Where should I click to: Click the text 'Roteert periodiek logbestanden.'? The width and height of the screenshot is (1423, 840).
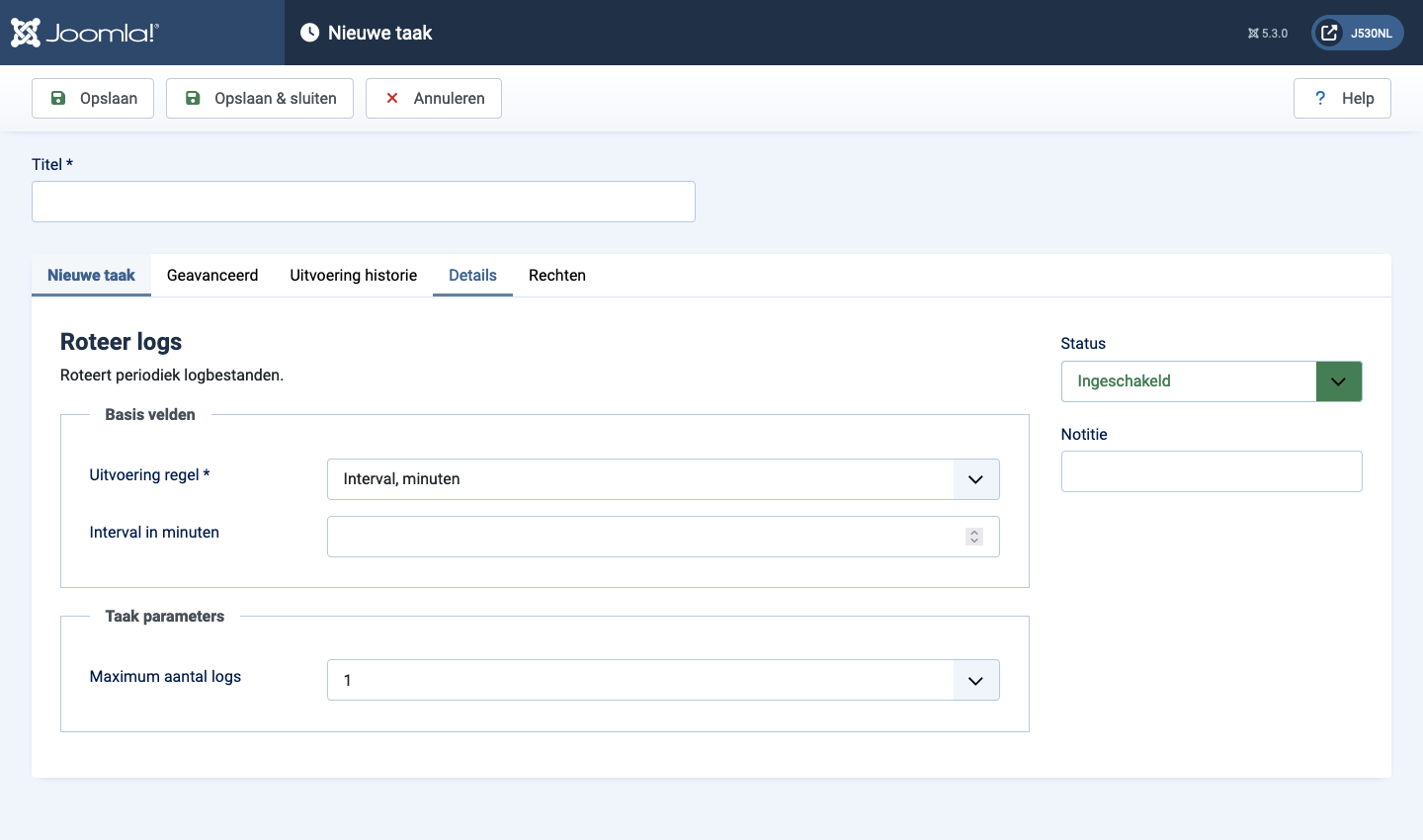point(172,376)
